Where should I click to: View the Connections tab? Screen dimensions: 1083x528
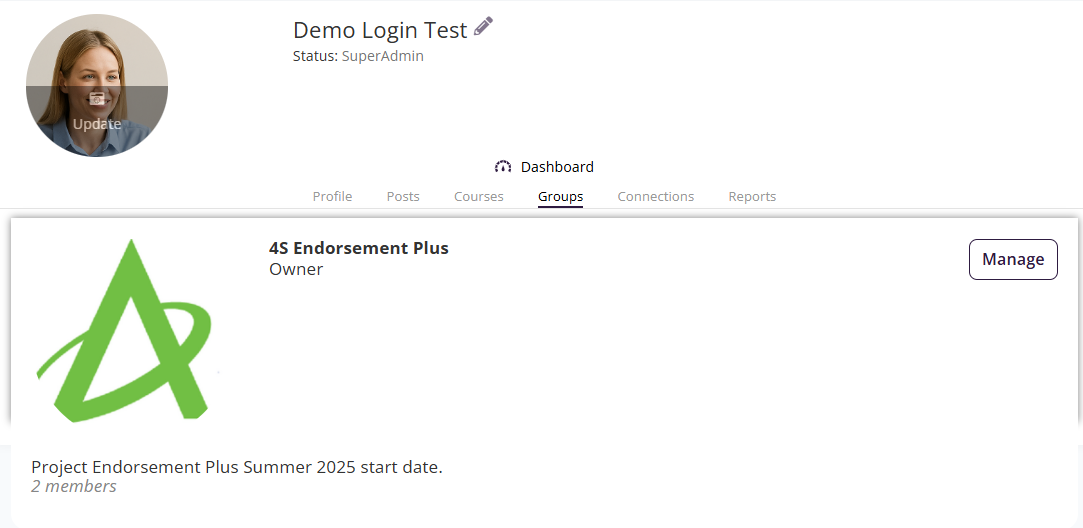click(656, 197)
